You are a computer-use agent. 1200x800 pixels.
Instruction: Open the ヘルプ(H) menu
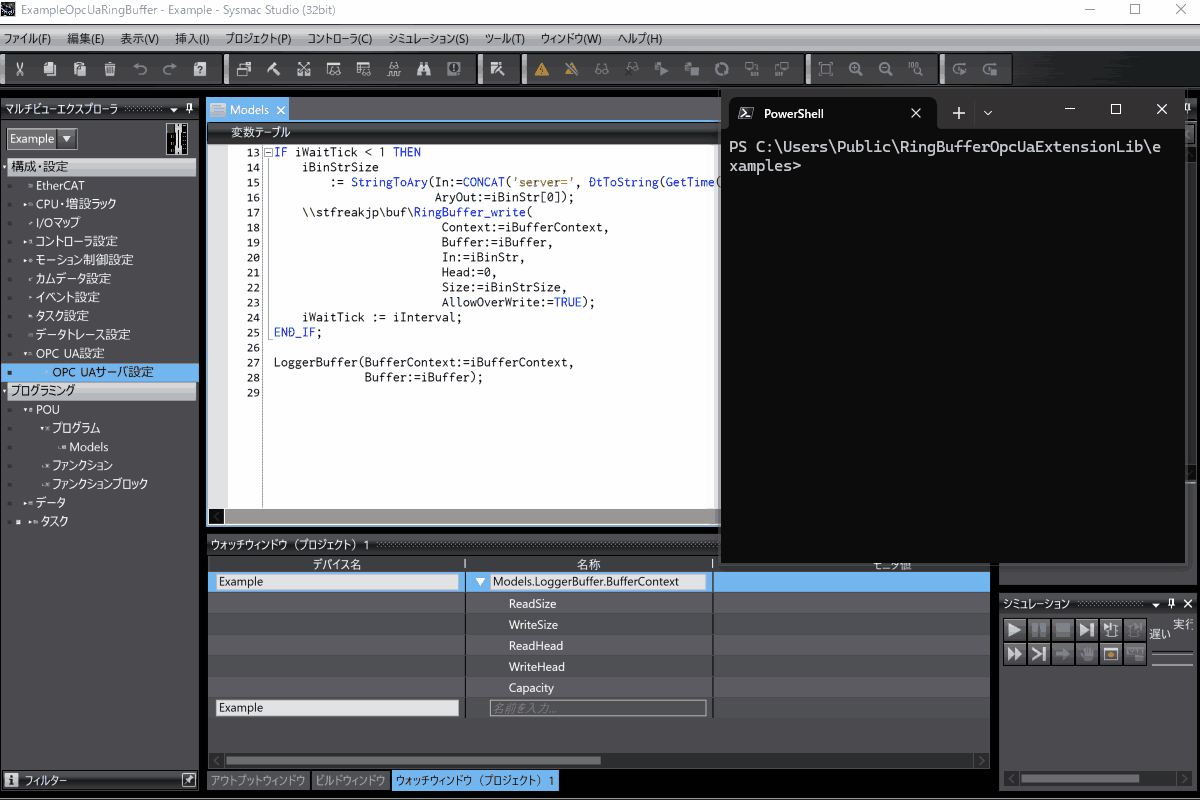coord(640,39)
